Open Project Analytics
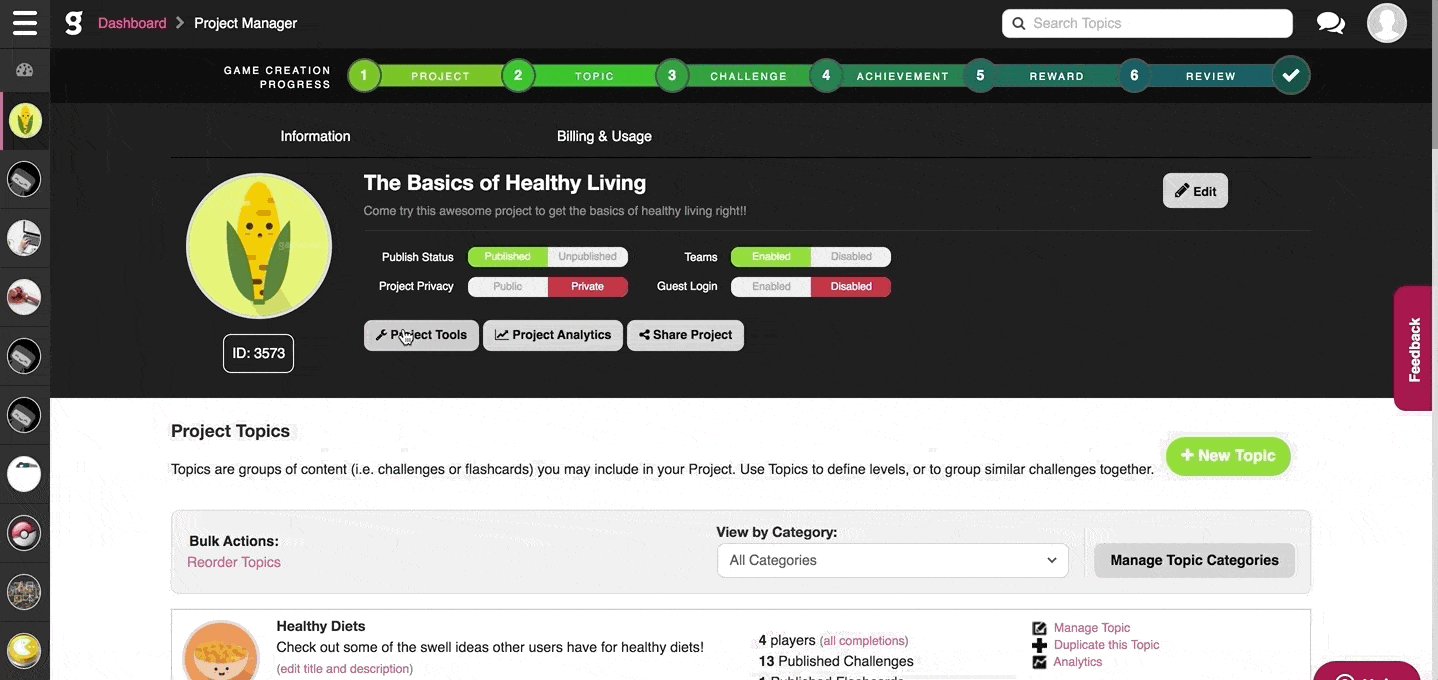The height and width of the screenshot is (680, 1438). tap(553, 335)
